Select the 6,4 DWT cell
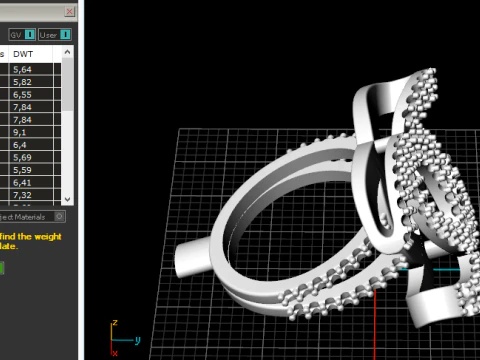The width and height of the screenshot is (480, 360). pyautogui.click(x=31, y=145)
